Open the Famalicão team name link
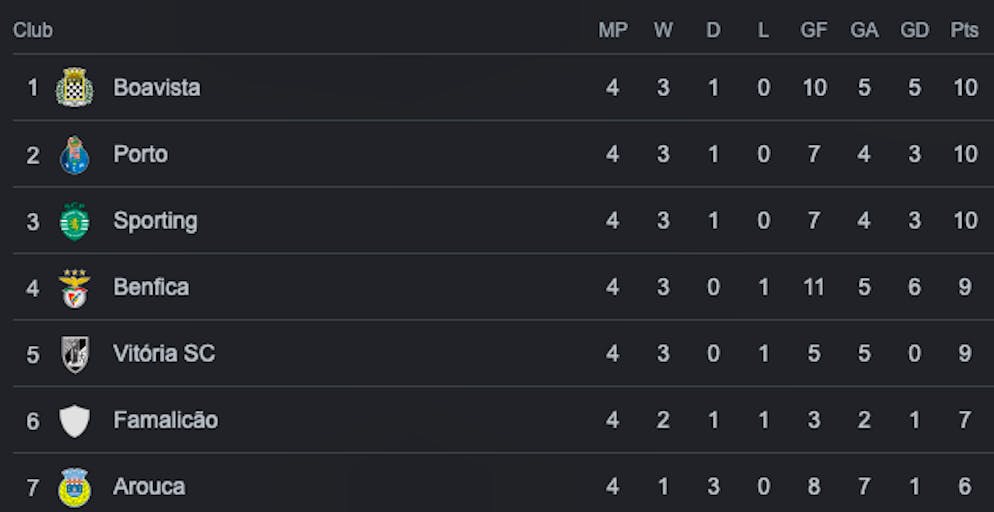The width and height of the screenshot is (994, 512). click(165, 421)
